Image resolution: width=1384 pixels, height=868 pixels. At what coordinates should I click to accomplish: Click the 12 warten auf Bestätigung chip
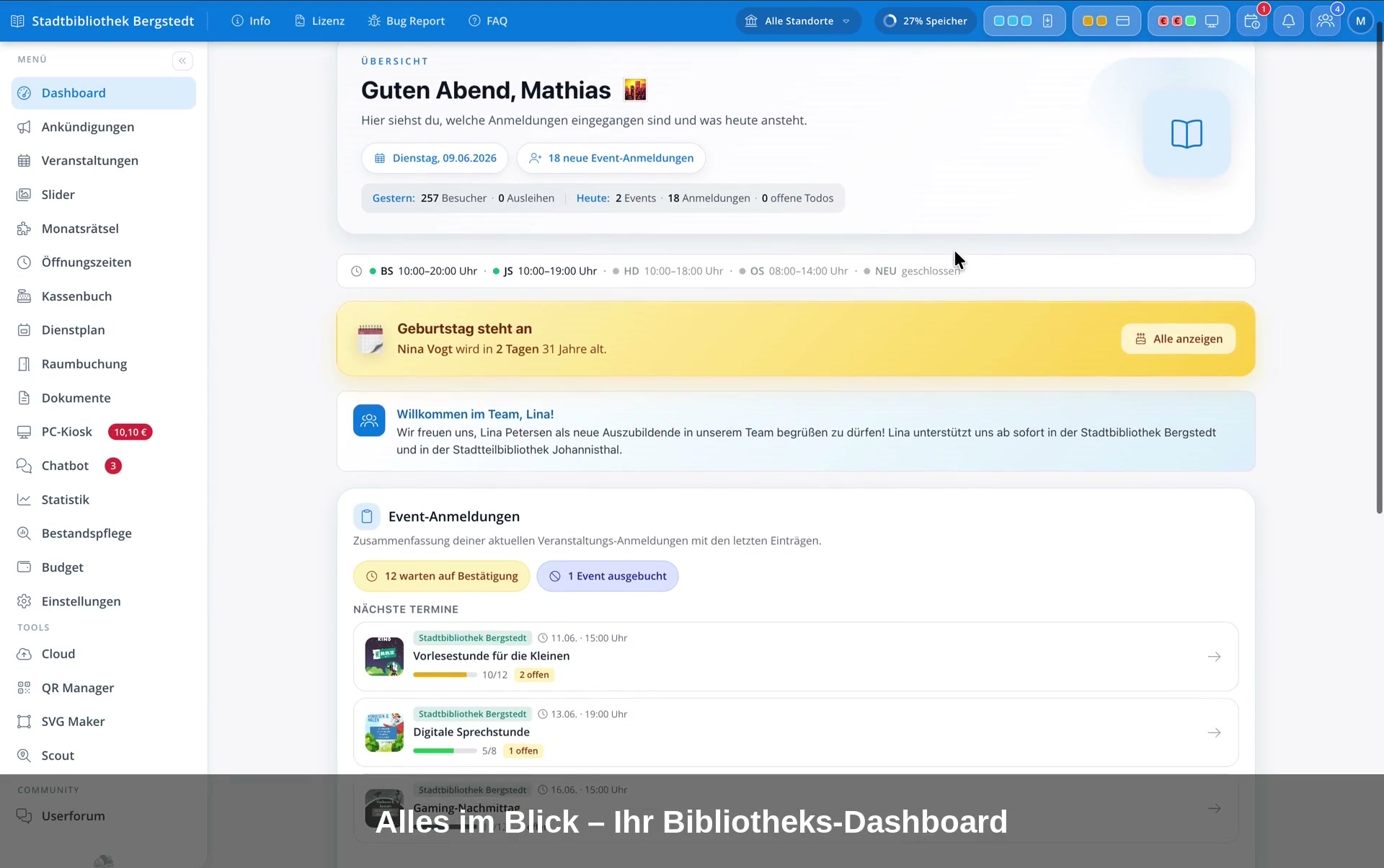(442, 576)
